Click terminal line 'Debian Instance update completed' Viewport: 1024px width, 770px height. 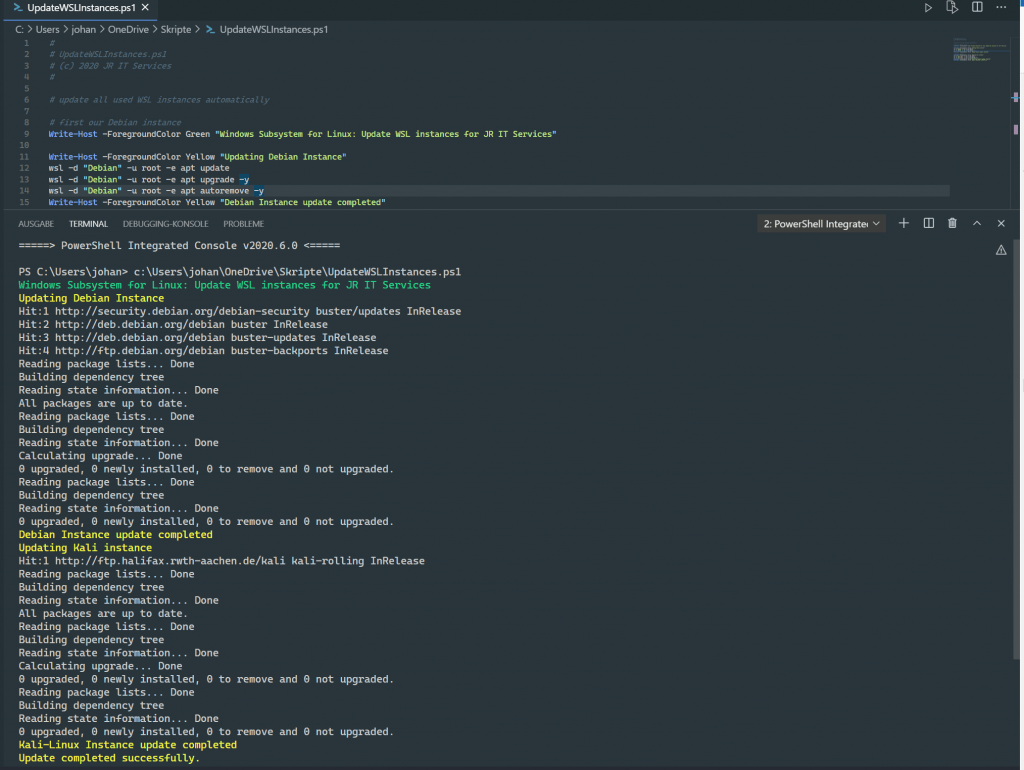[x=116, y=534]
